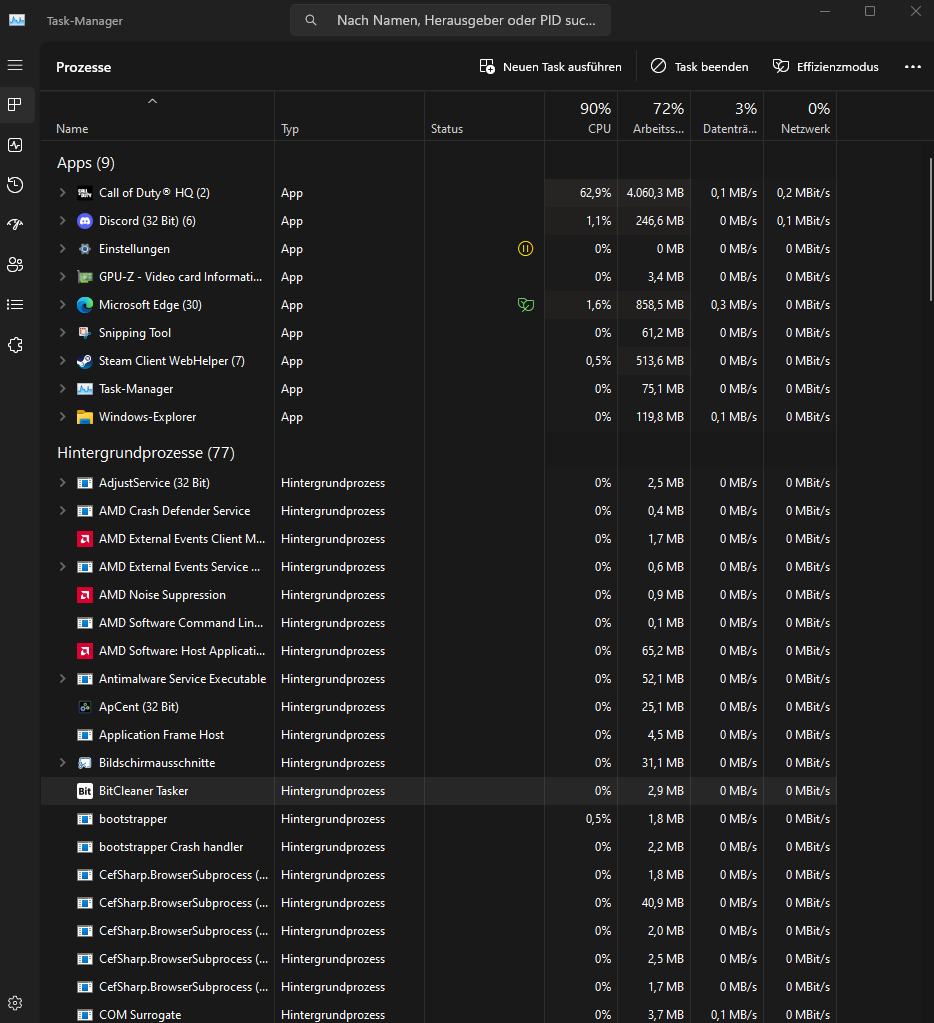The width and height of the screenshot is (934, 1023).
Task: Click the Discord app icon
Action: point(85,221)
